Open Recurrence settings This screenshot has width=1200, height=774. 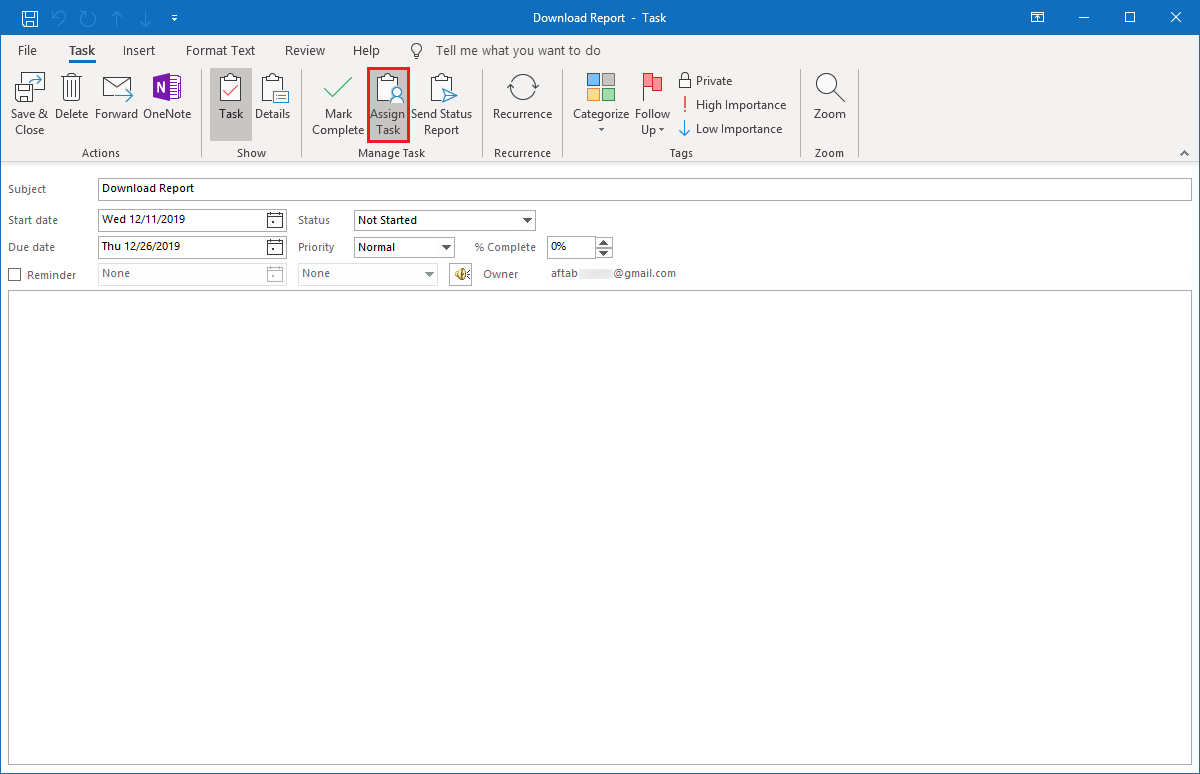pos(522,97)
